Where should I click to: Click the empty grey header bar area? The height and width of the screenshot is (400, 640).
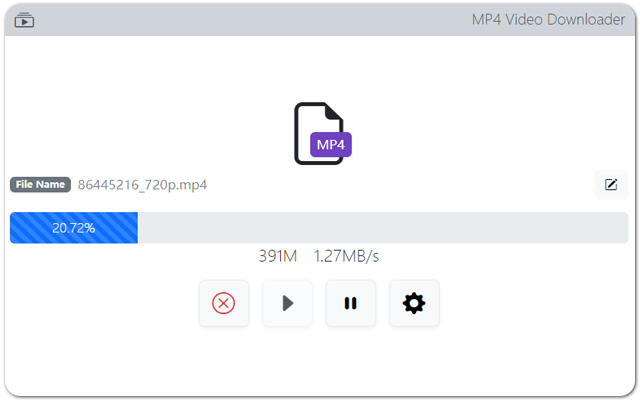coord(253,20)
